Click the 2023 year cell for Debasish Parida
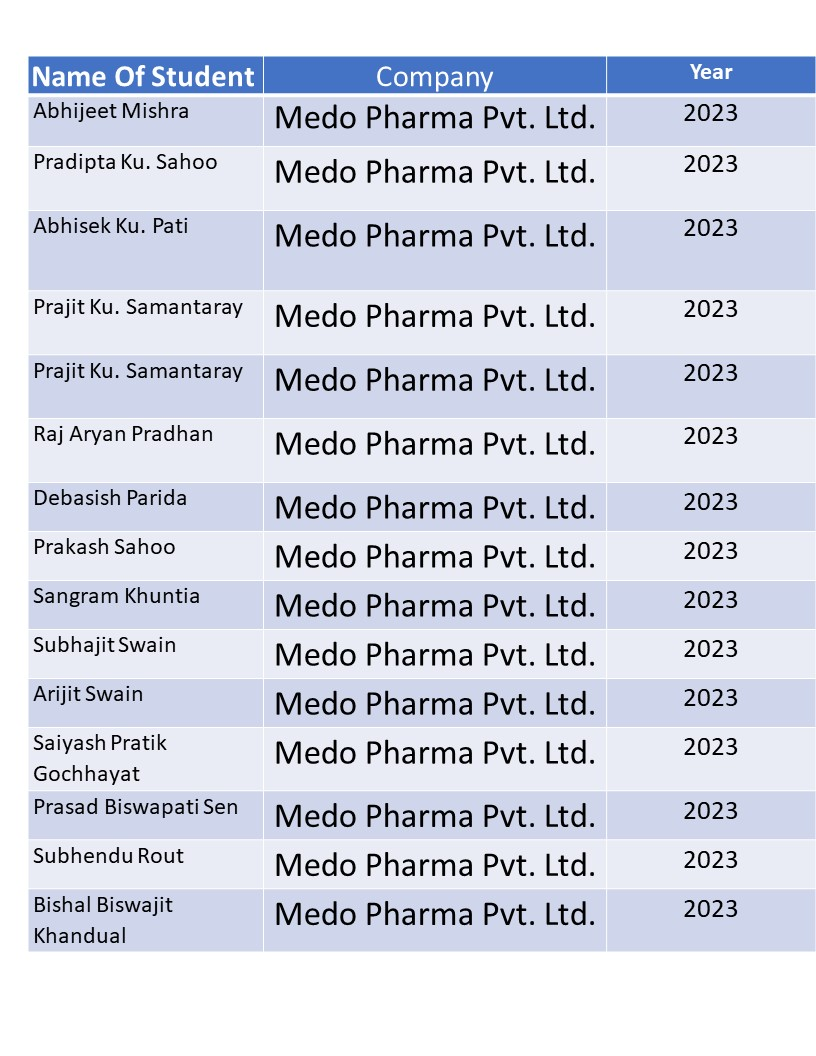The height and width of the screenshot is (1056, 816). (x=711, y=507)
